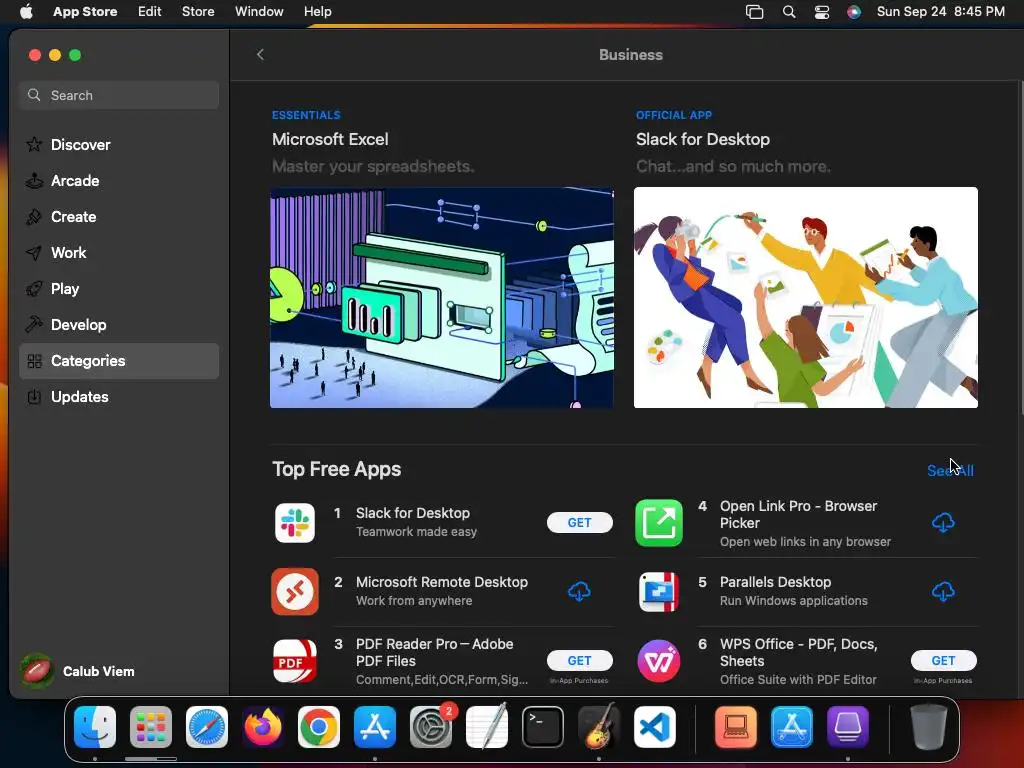The width and height of the screenshot is (1024, 768).
Task: Click the Slack for Desktop featured title
Action: (703, 139)
